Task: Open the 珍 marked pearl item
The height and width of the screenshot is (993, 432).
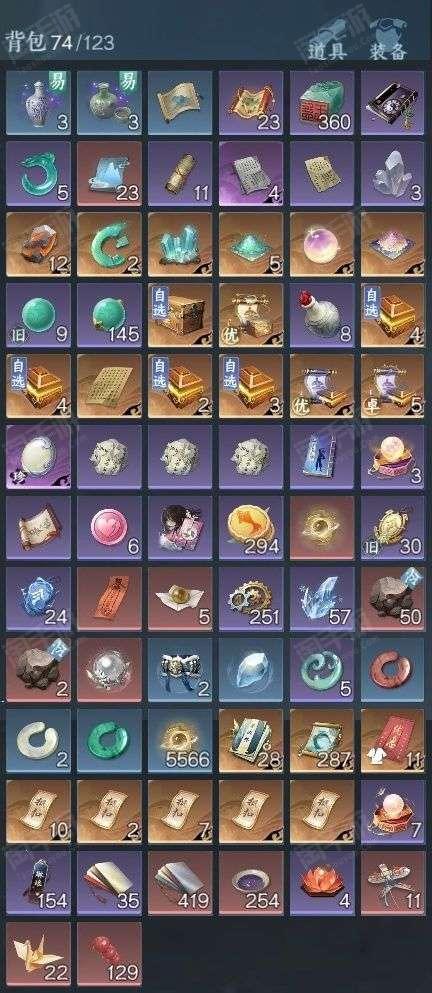Action: [38, 456]
